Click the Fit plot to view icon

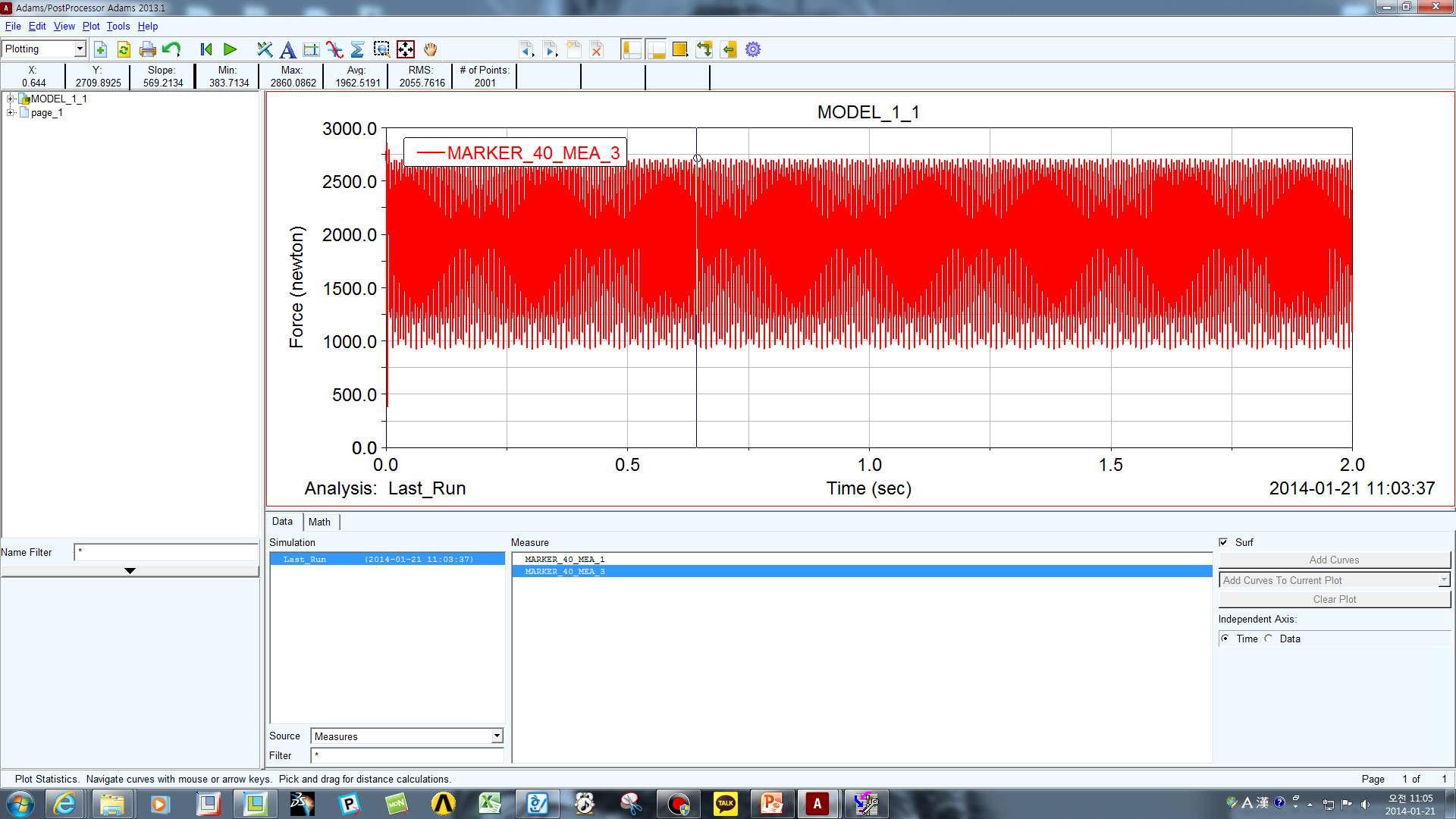pyautogui.click(x=406, y=49)
